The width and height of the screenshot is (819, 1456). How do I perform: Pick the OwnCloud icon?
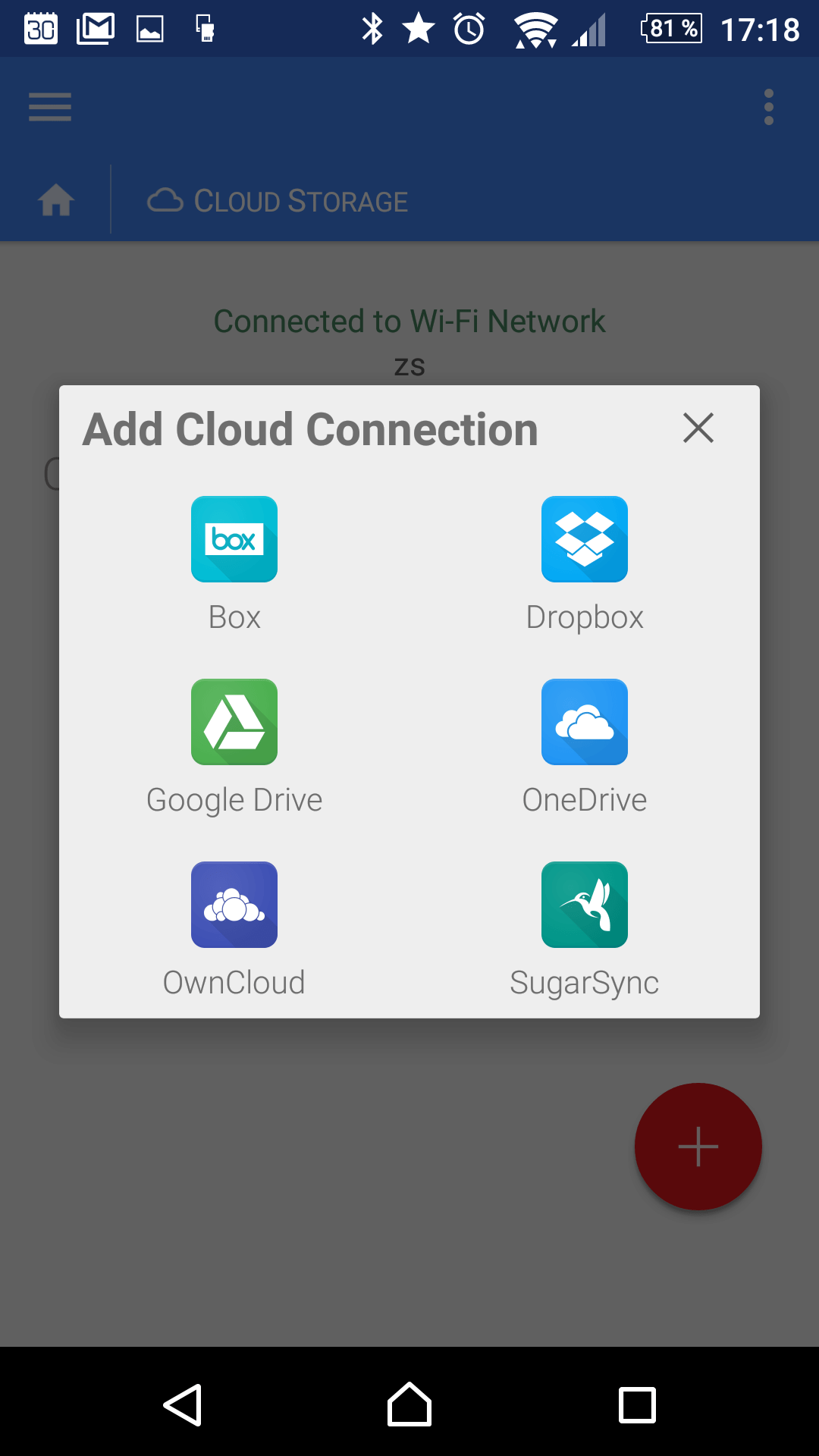pyautogui.click(x=234, y=905)
